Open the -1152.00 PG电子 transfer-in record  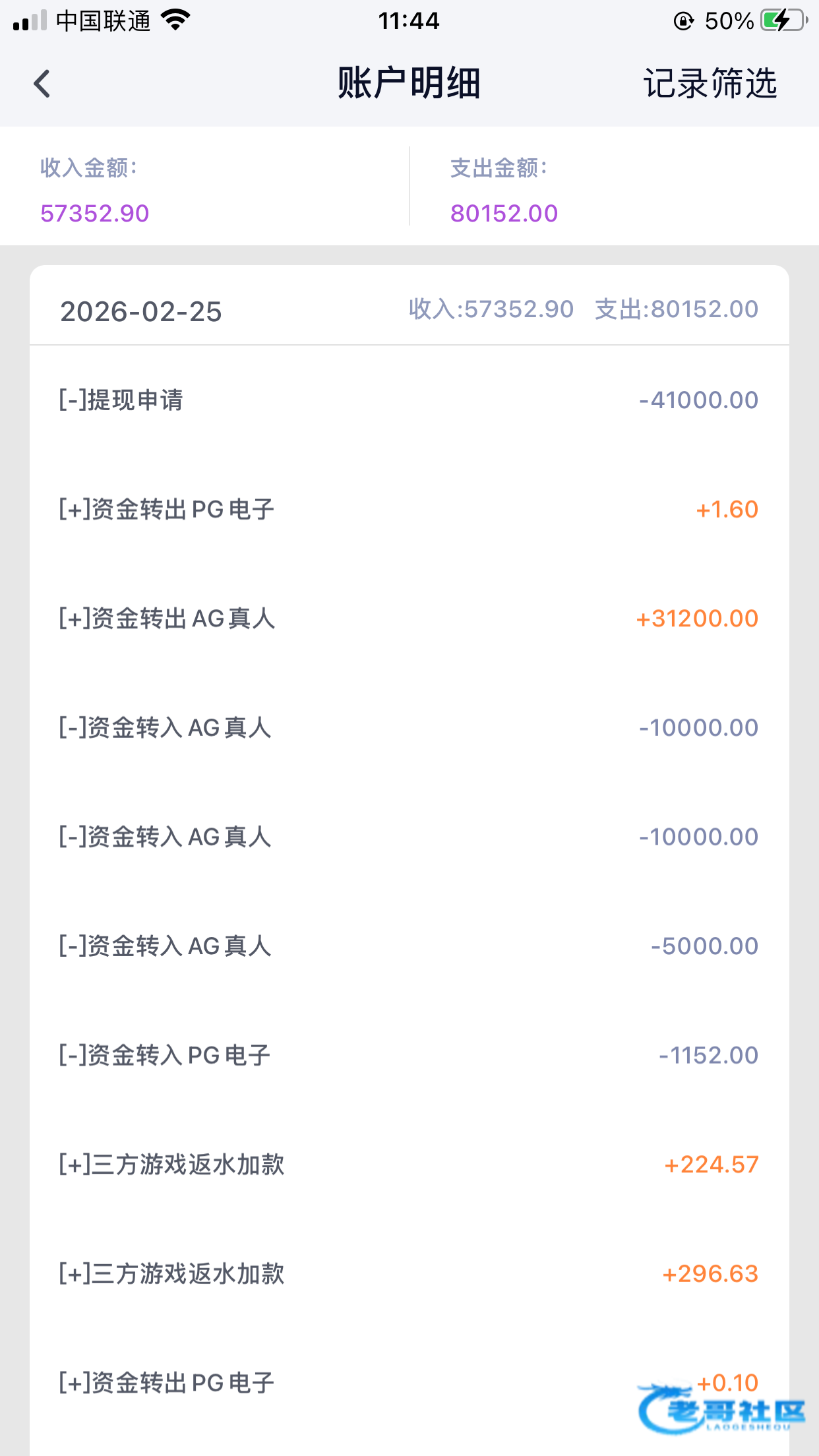point(409,1055)
